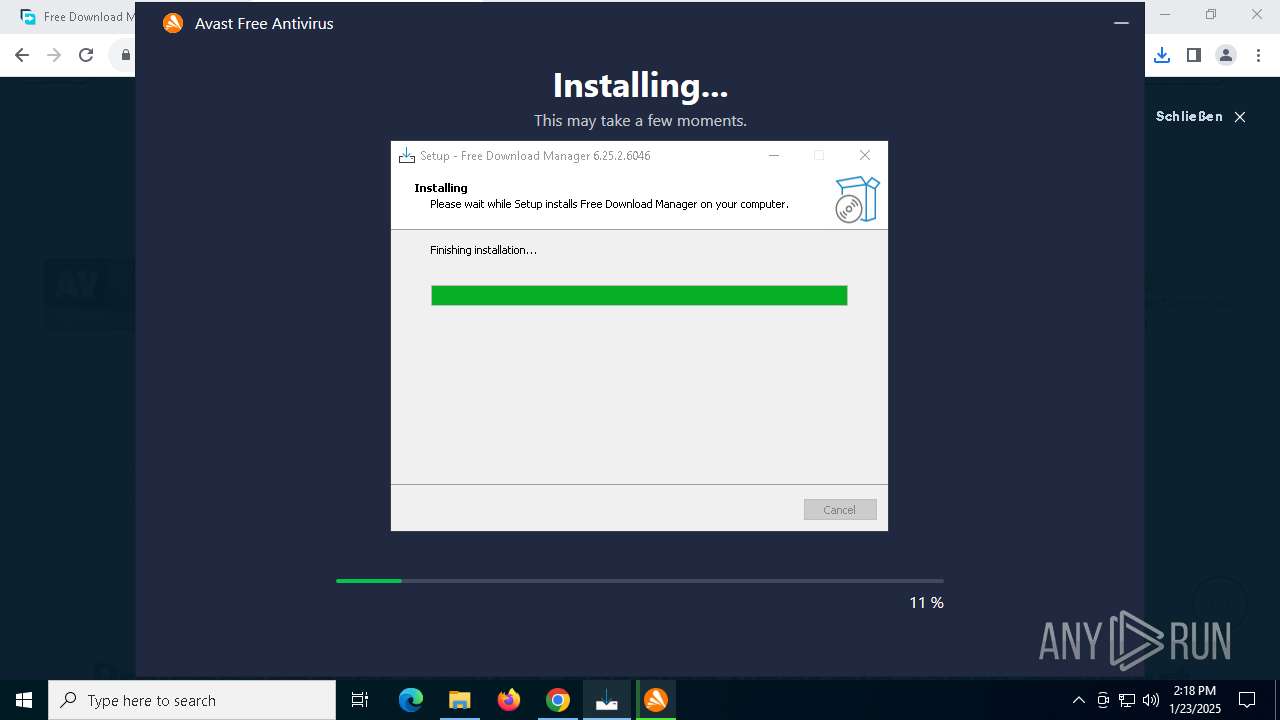Viewport: 1280px width, 720px height.
Task: Minimize the Free Download Manager Setup window
Action: [774, 155]
